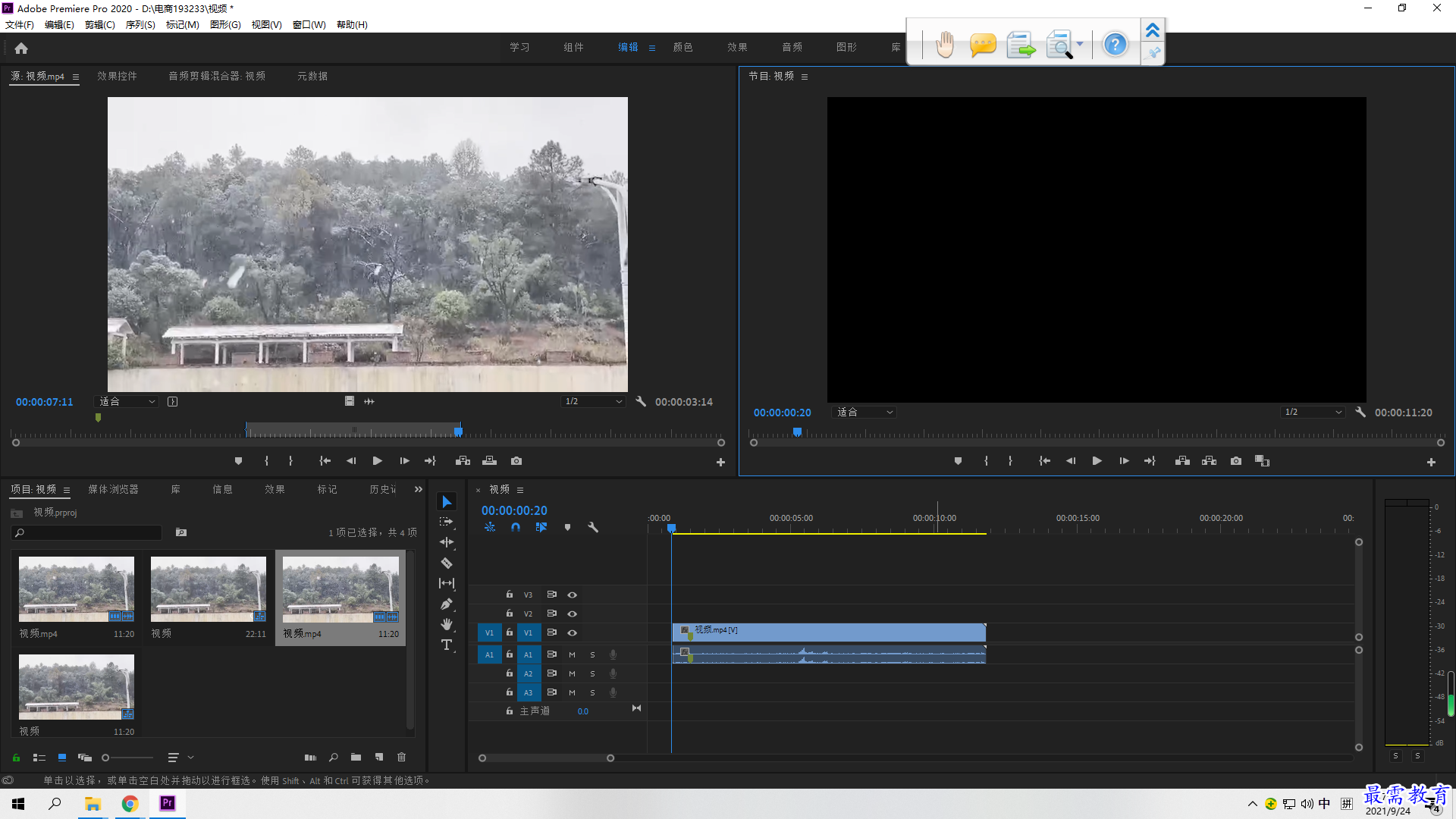Open source panel menu next to 视频.mp4
Image resolution: width=1456 pixels, height=819 pixels.
(x=75, y=77)
